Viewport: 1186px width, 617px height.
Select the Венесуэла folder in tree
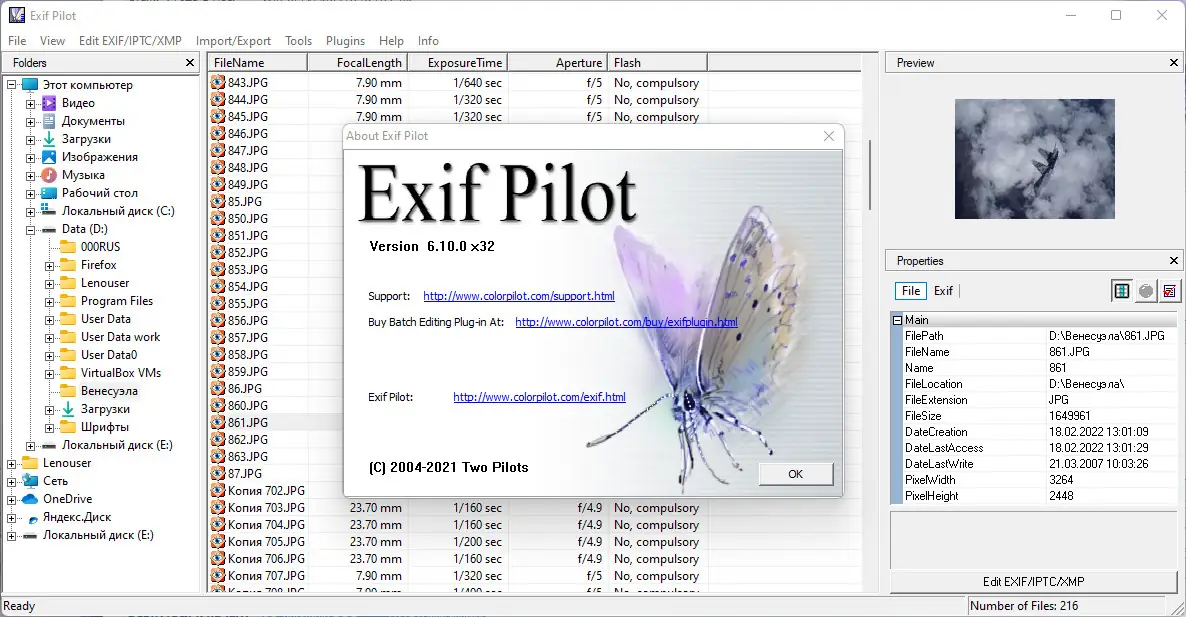pos(109,391)
